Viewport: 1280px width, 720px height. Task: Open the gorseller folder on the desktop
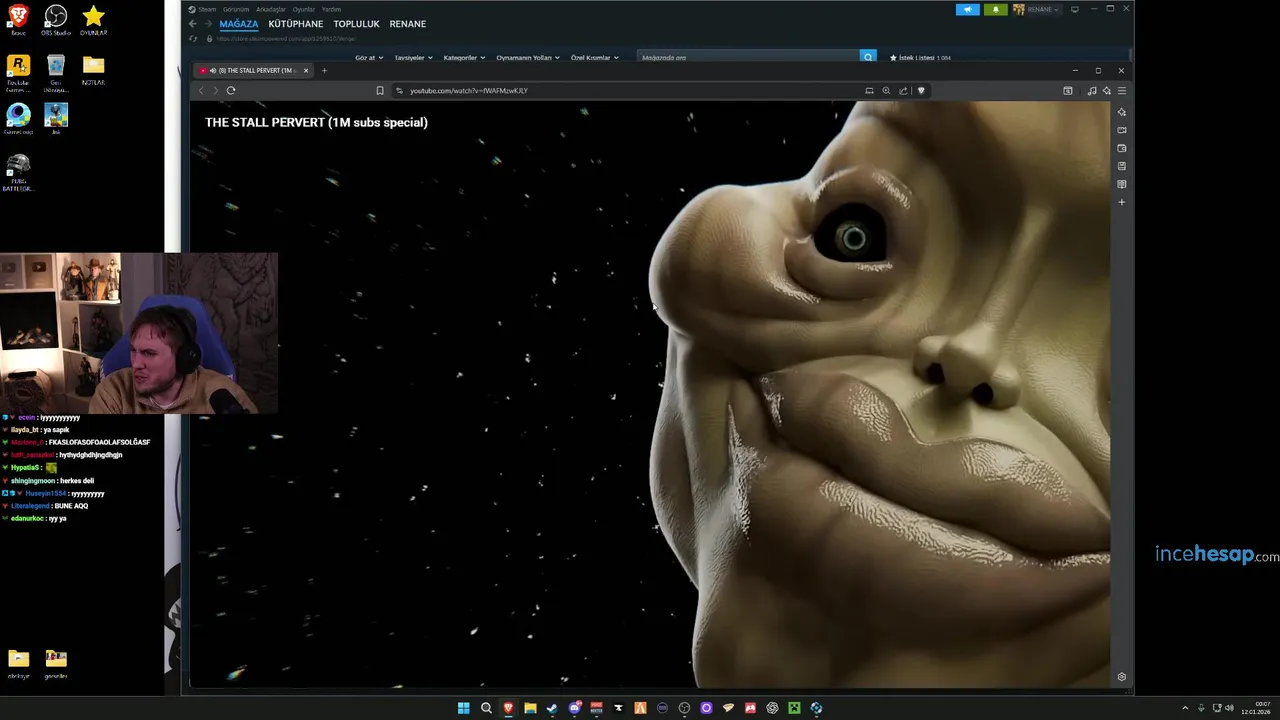click(x=56, y=663)
